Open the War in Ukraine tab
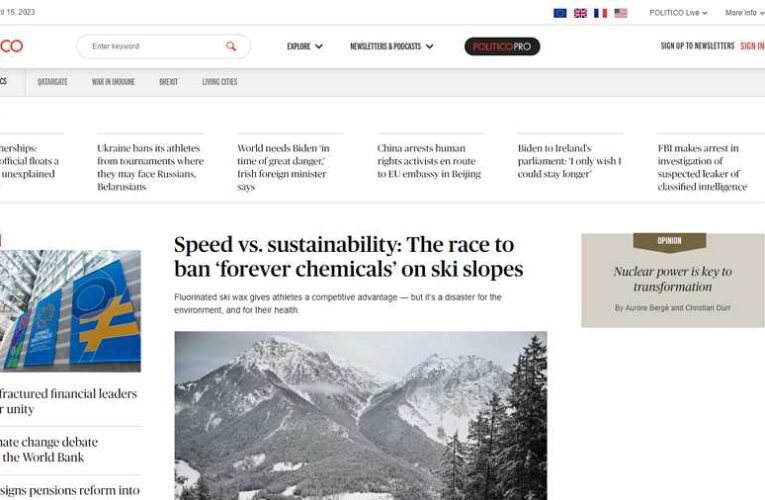 pos(113,82)
